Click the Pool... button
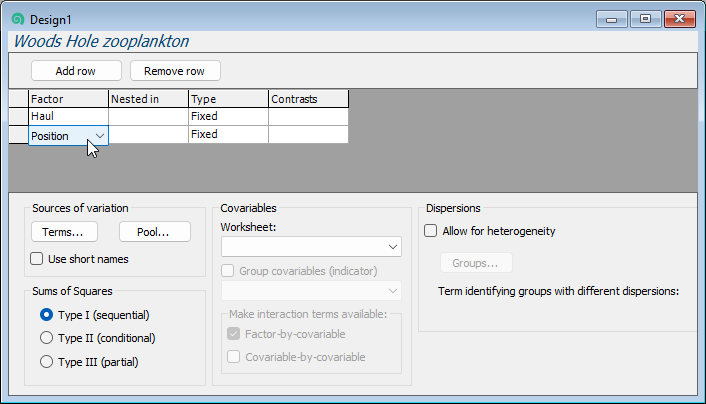 point(154,232)
